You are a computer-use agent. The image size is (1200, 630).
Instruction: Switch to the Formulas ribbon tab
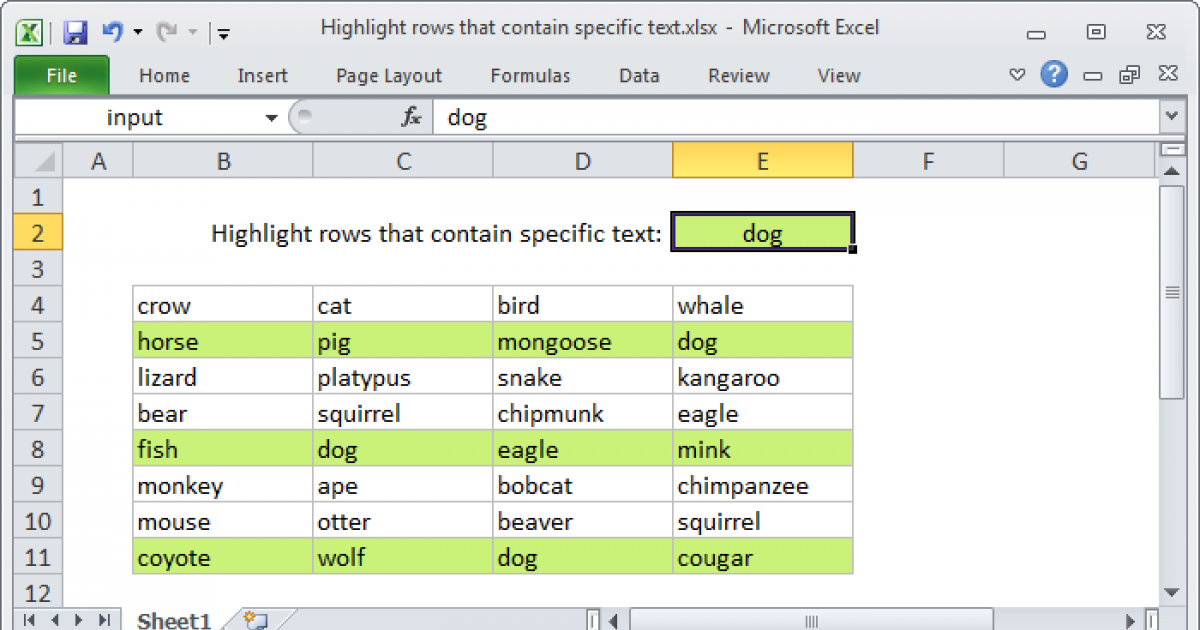(x=530, y=75)
